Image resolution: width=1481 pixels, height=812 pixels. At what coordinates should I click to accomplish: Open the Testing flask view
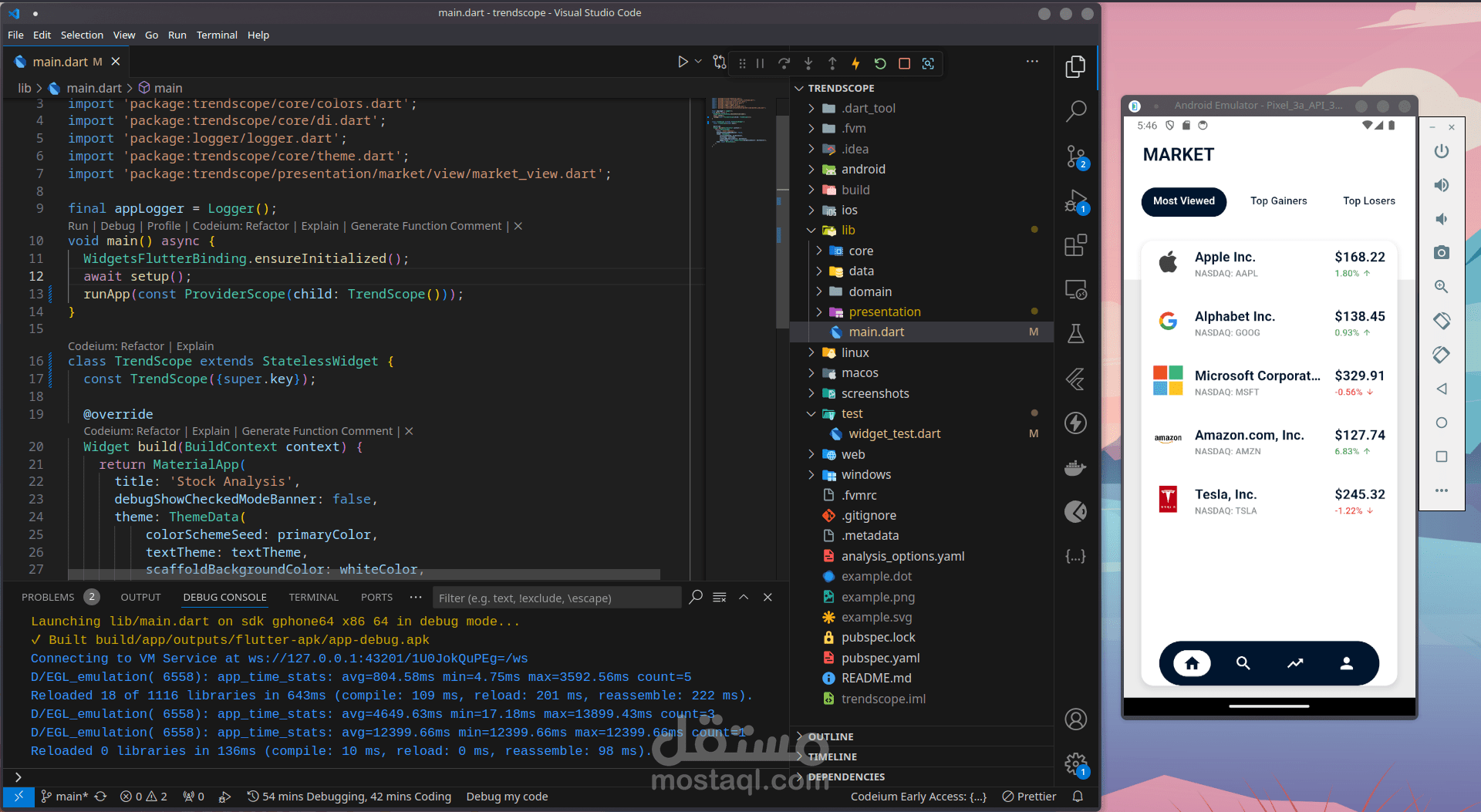1075,333
